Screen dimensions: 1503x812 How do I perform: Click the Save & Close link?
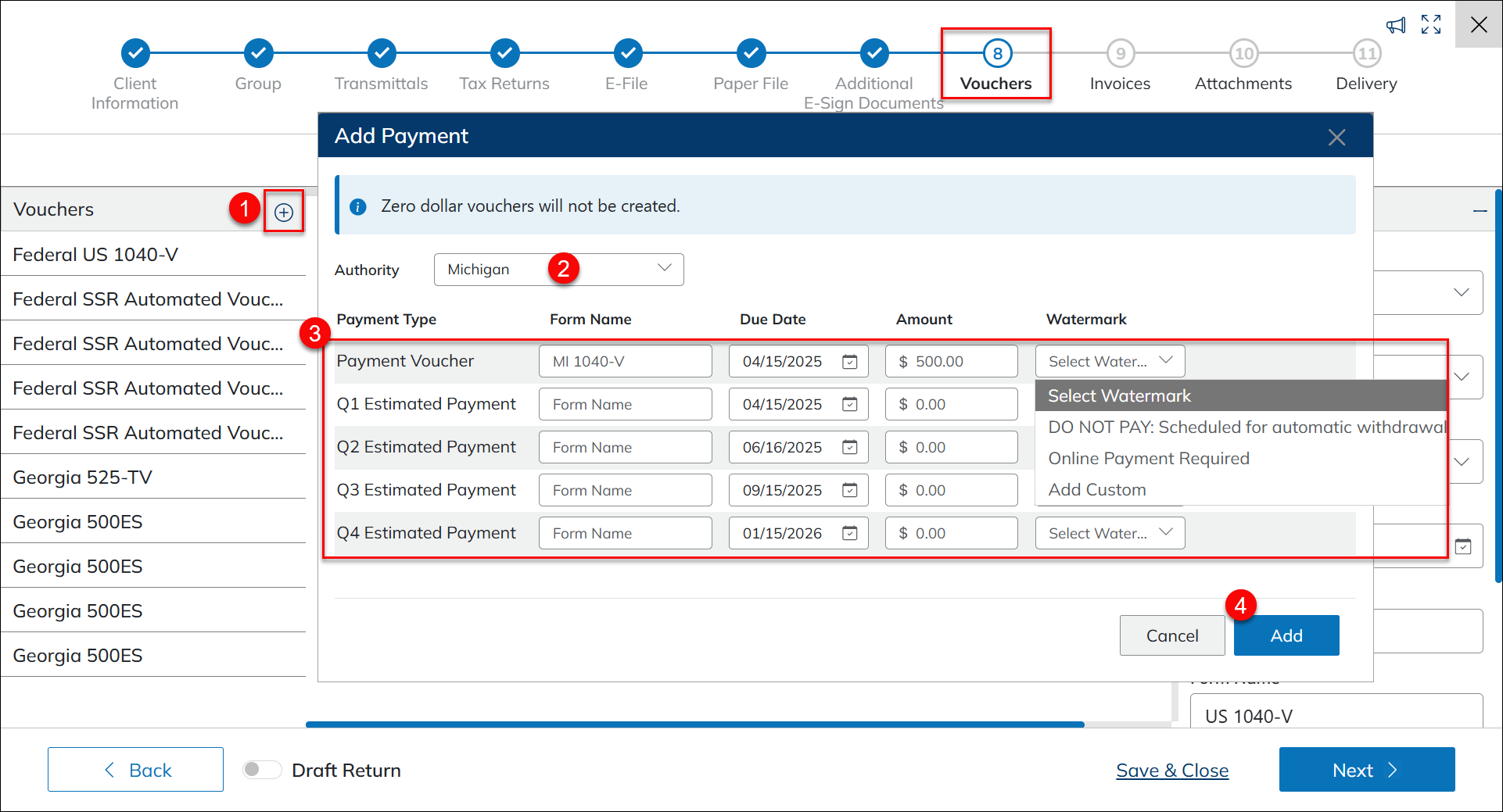(x=1171, y=771)
